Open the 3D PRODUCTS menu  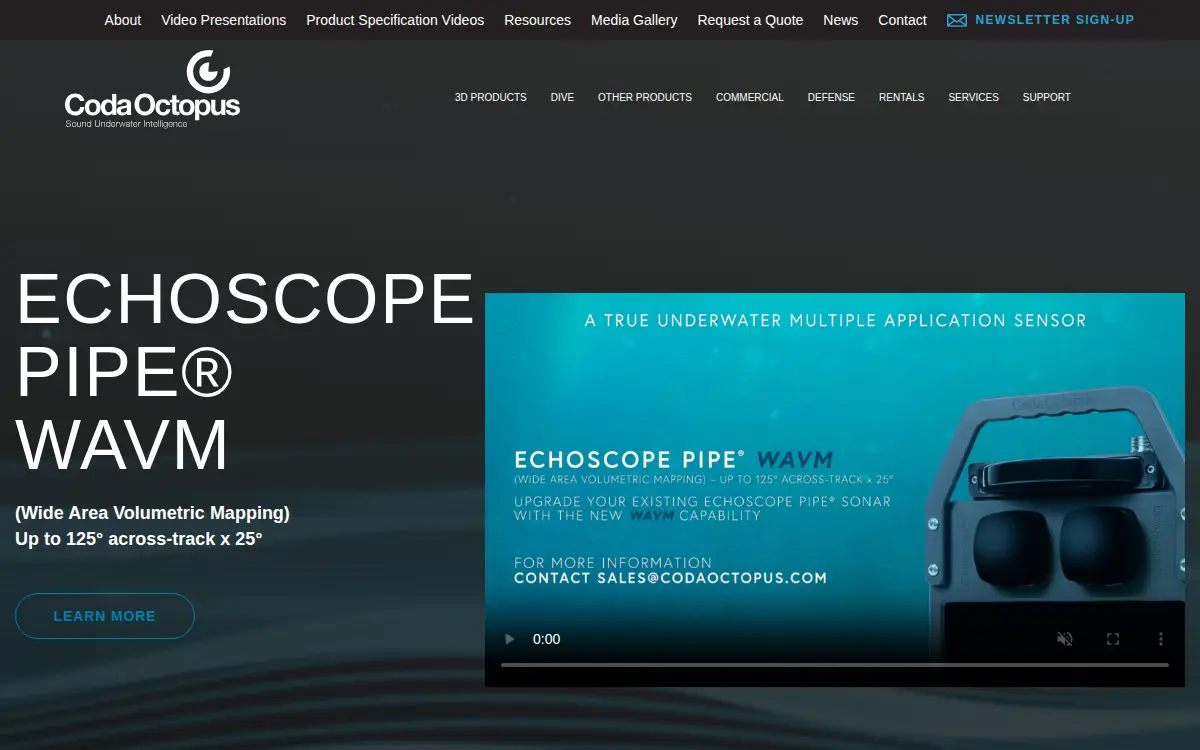pos(491,97)
